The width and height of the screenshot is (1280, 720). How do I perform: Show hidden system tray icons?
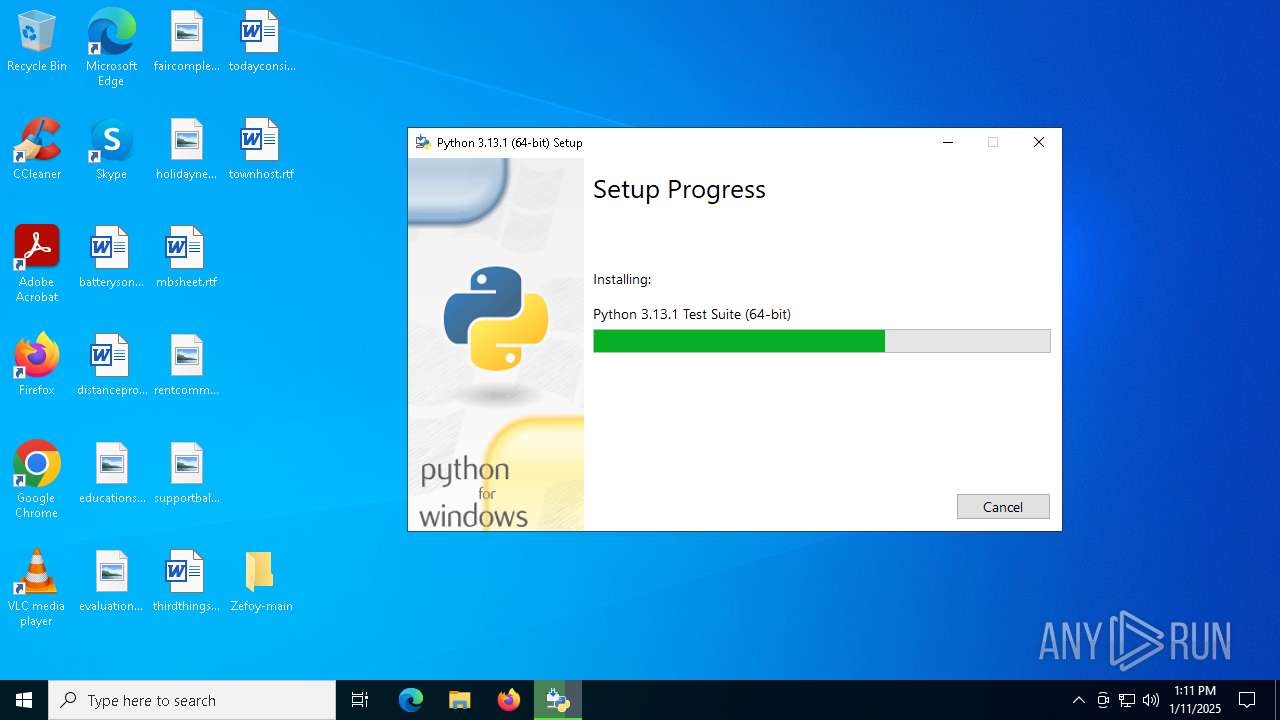tap(1078, 700)
